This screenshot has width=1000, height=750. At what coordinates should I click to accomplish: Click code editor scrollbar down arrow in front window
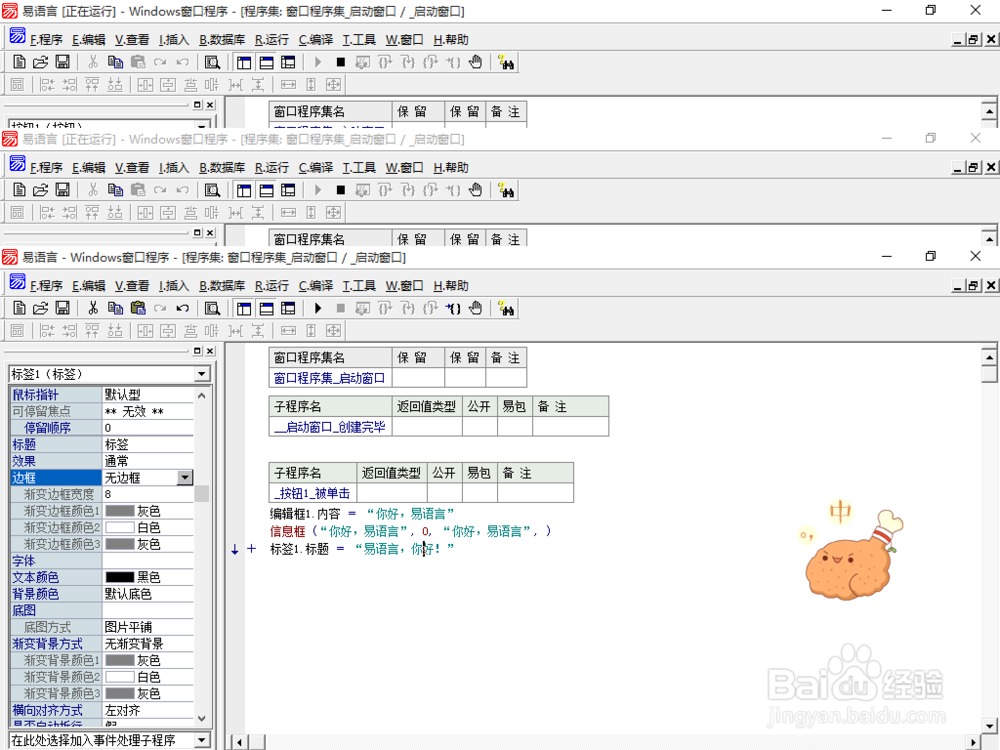pyautogui.click(x=989, y=726)
